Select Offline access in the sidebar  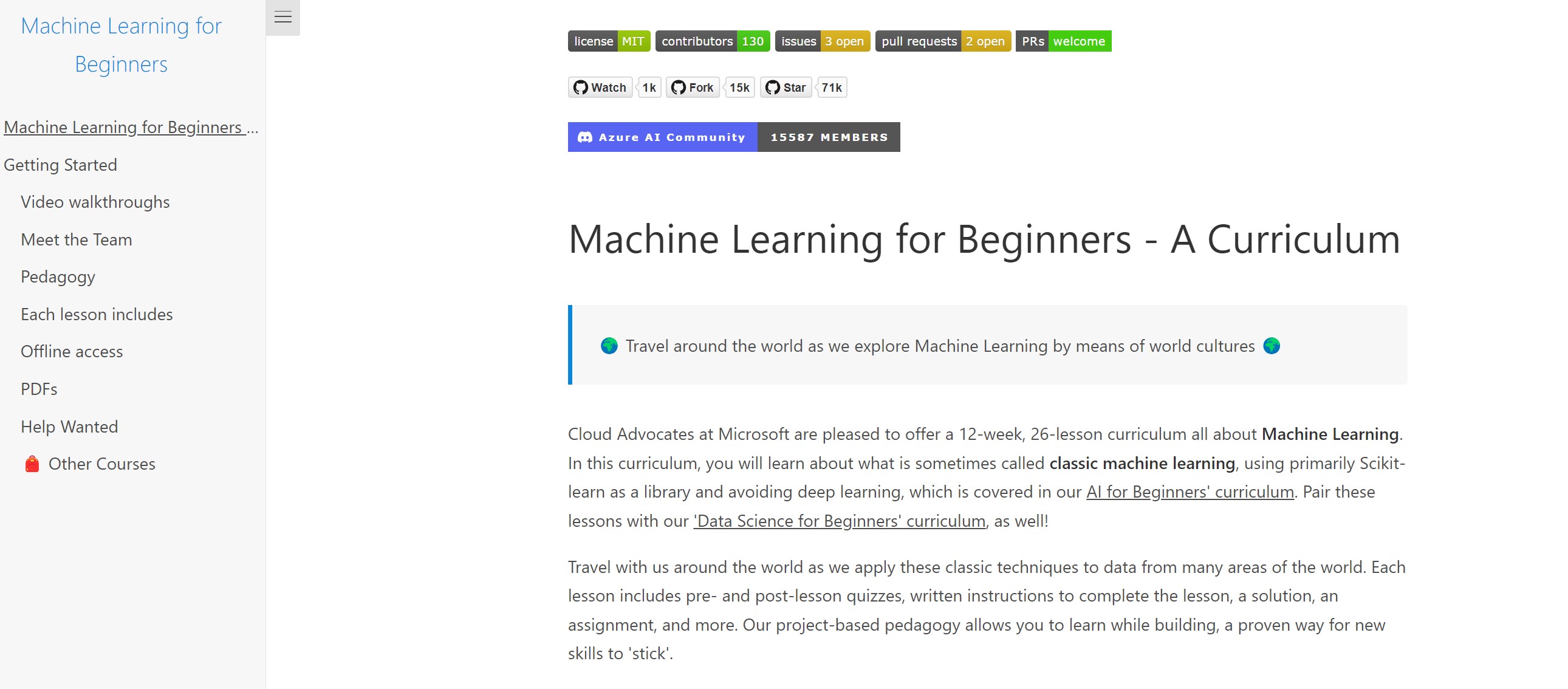(72, 351)
